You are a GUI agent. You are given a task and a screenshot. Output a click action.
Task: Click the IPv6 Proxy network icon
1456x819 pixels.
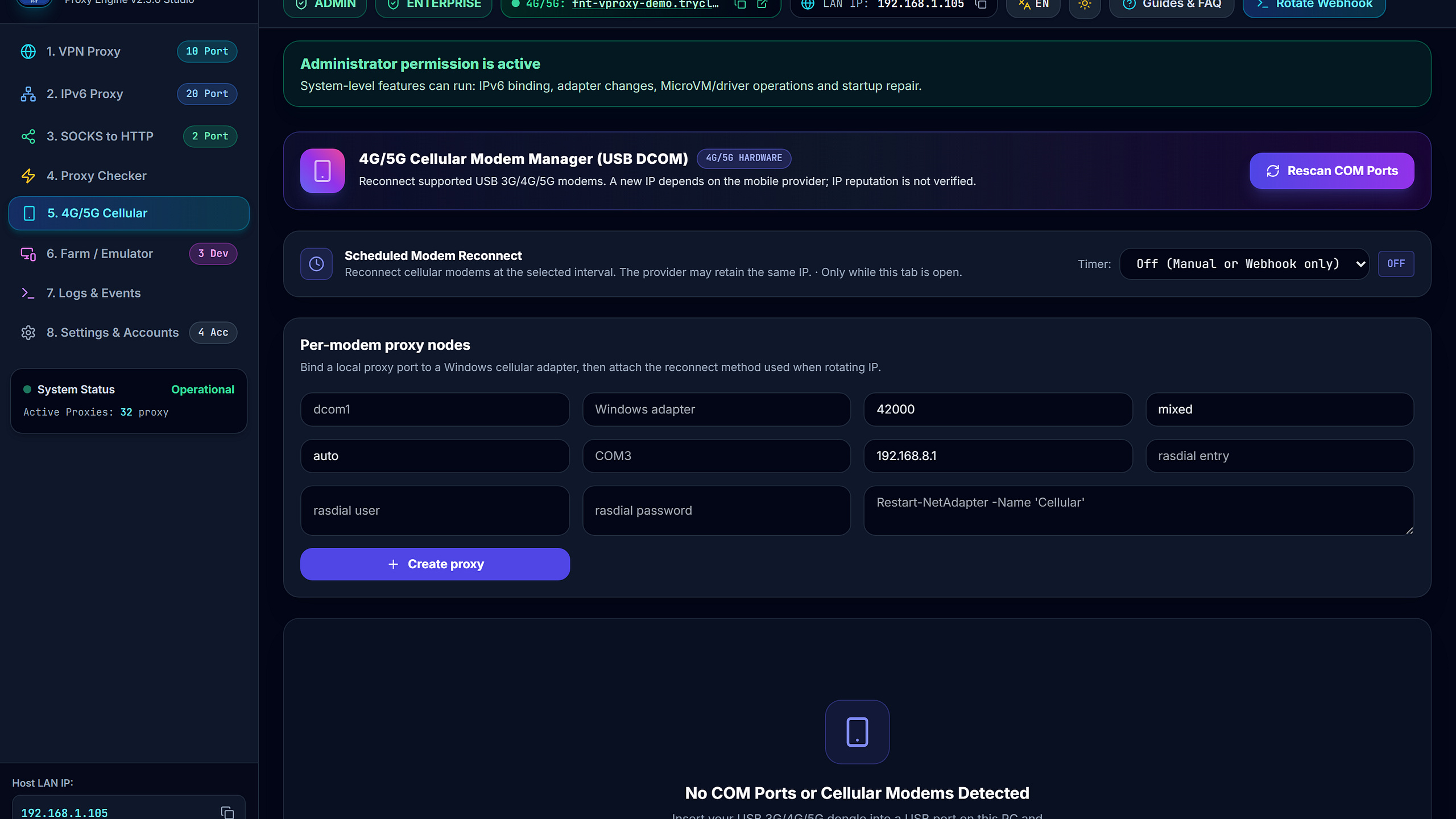[28, 94]
